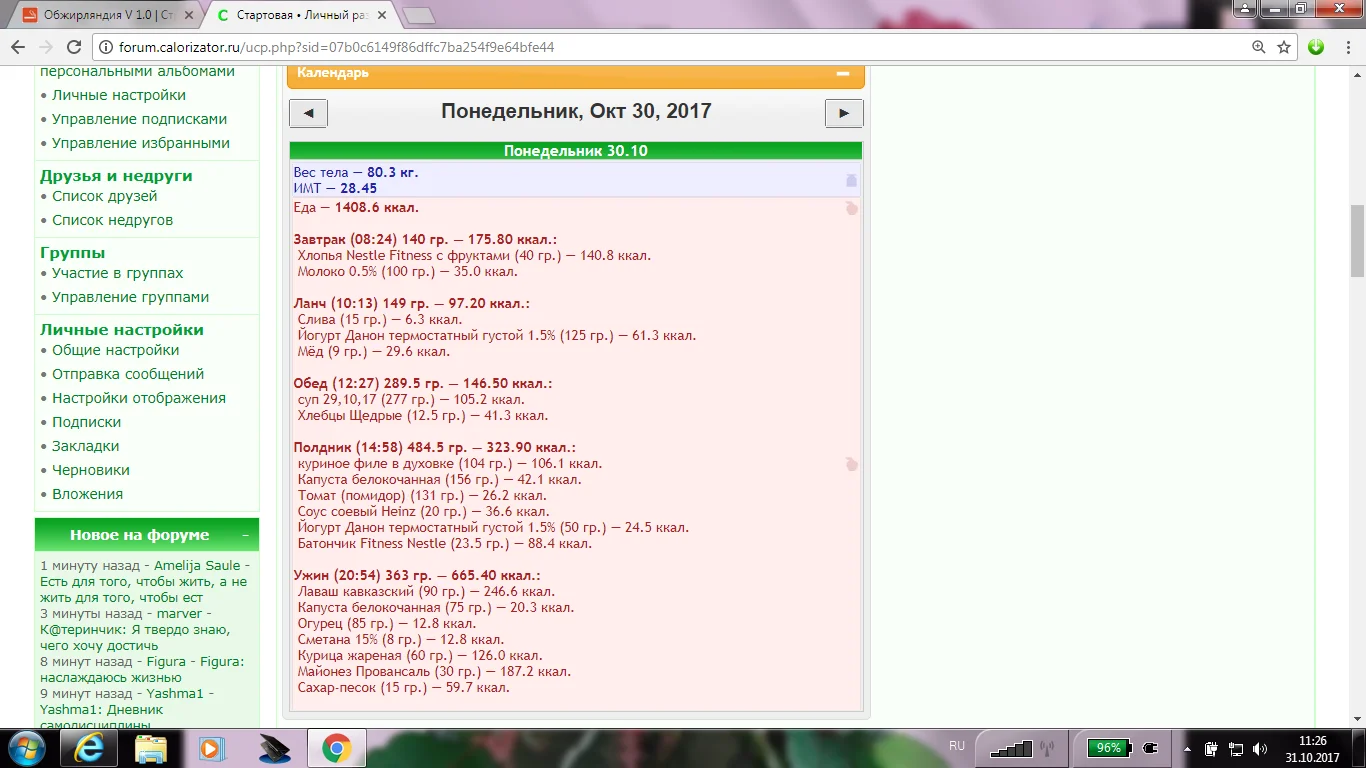1366x768 pixels.
Task: Click the signal strength bars in taskbar
Action: 1010,748
